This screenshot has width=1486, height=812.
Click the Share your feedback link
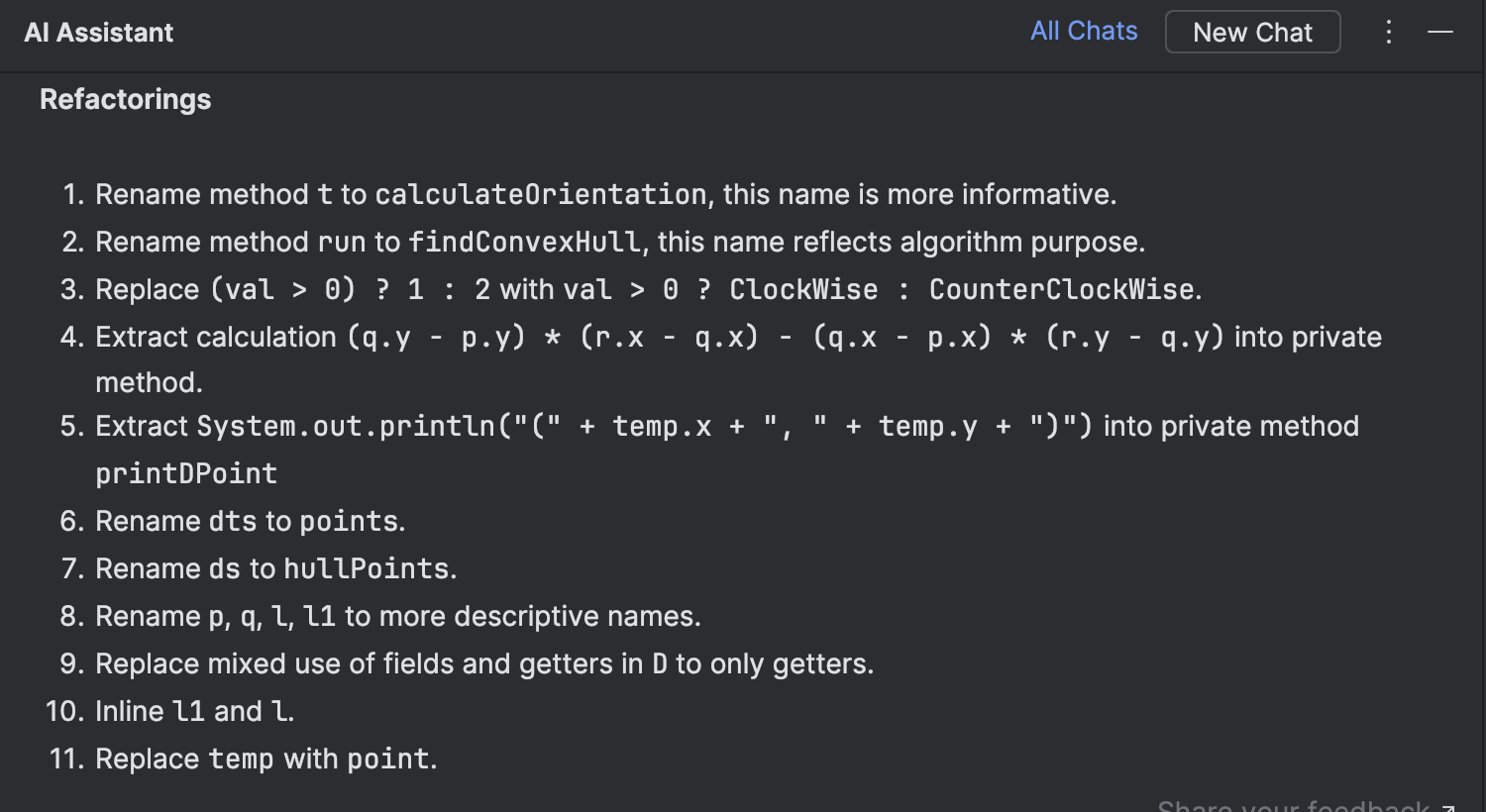click(1306, 804)
